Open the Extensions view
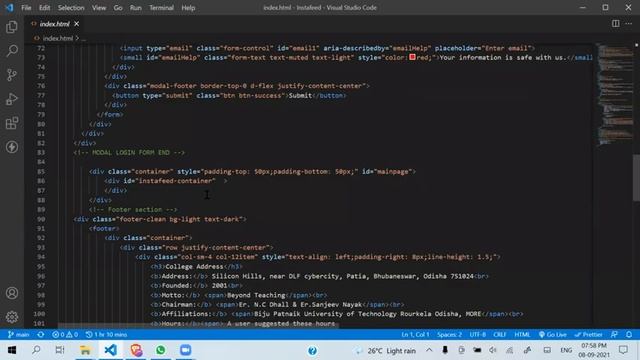The height and width of the screenshot is (360, 640). (x=12, y=123)
